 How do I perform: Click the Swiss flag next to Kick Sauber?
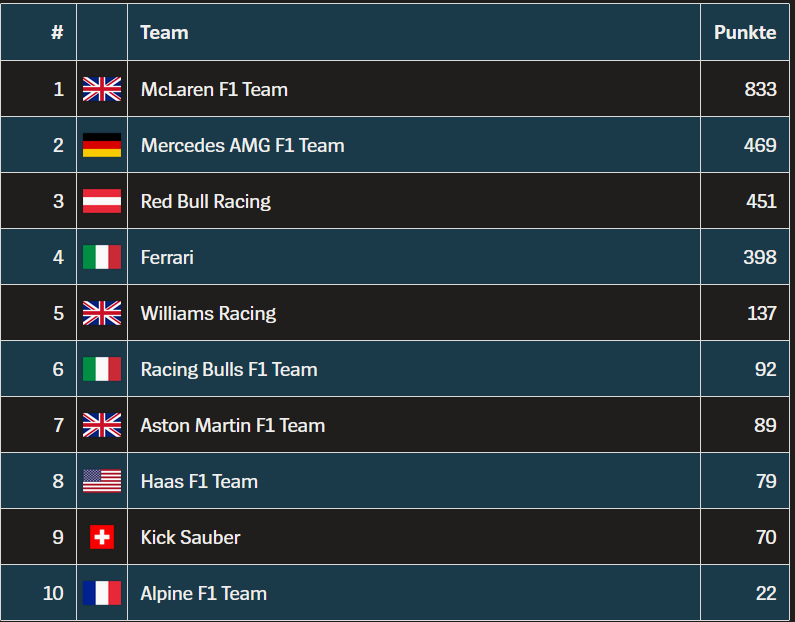102,537
